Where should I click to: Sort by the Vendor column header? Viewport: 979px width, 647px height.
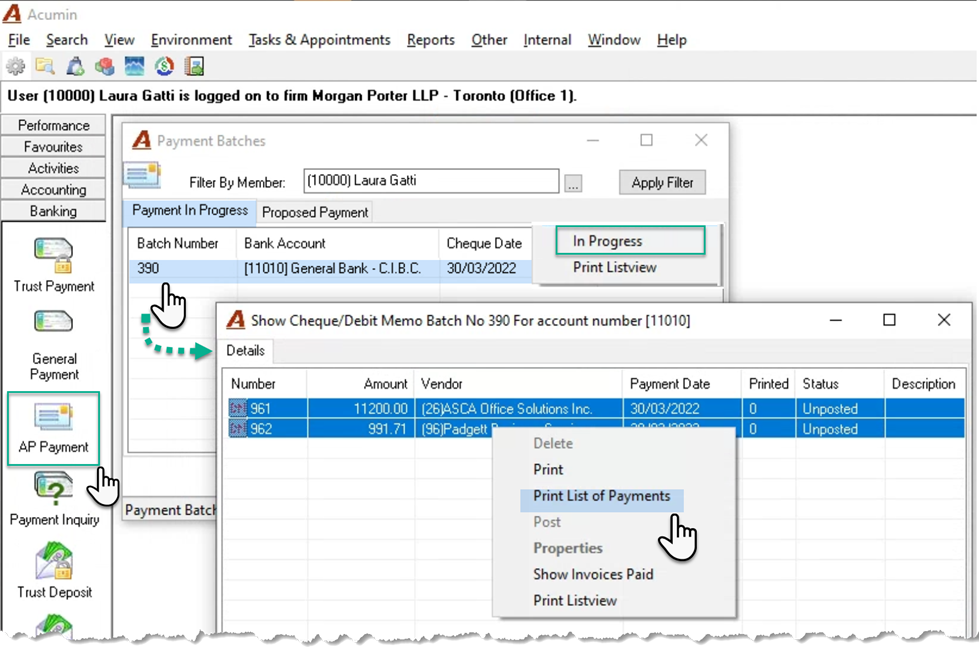pyautogui.click(x=518, y=384)
